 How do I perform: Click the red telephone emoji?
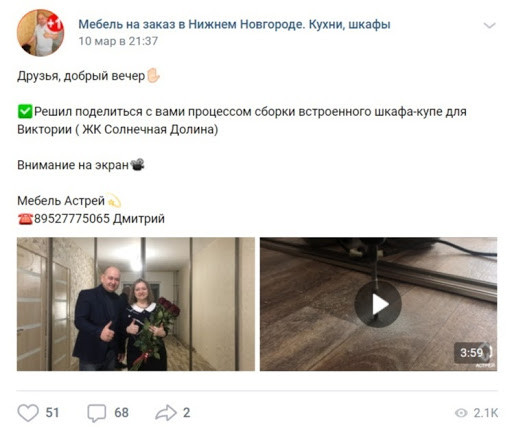click(25, 219)
